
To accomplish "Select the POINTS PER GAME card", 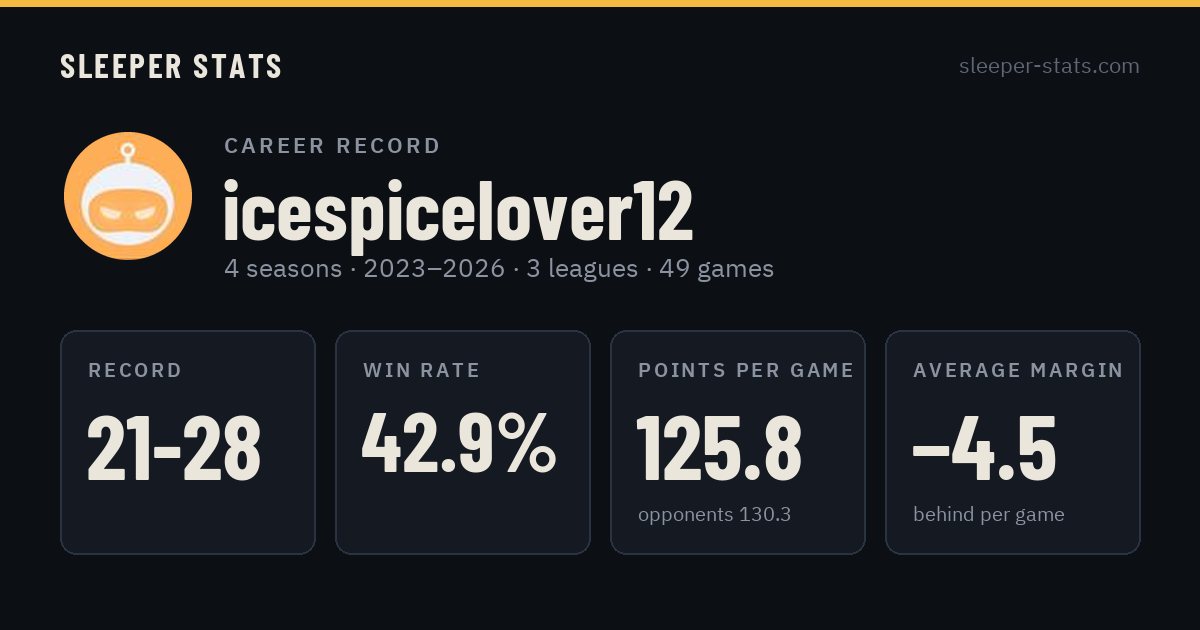I will coord(738,442).
